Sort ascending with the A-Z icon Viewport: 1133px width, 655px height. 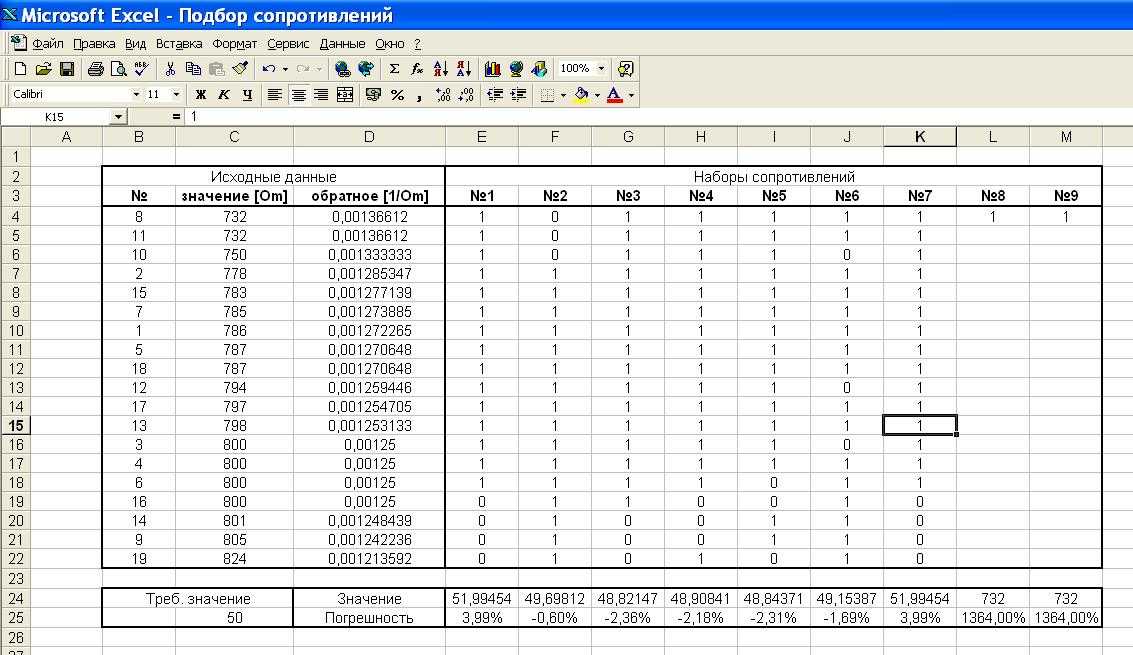click(440, 69)
